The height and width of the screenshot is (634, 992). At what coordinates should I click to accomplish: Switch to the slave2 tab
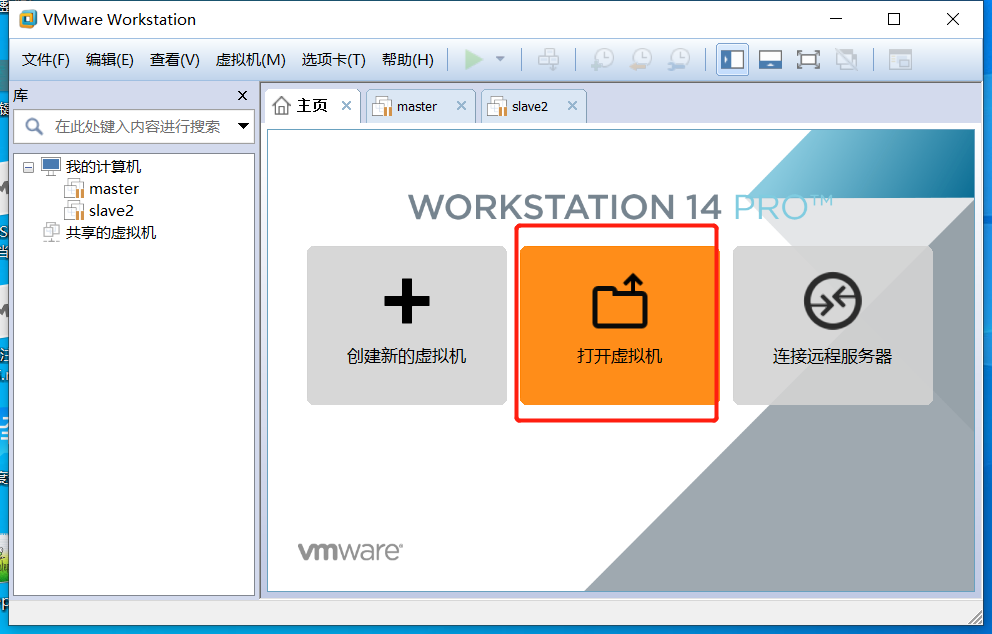[x=530, y=106]
